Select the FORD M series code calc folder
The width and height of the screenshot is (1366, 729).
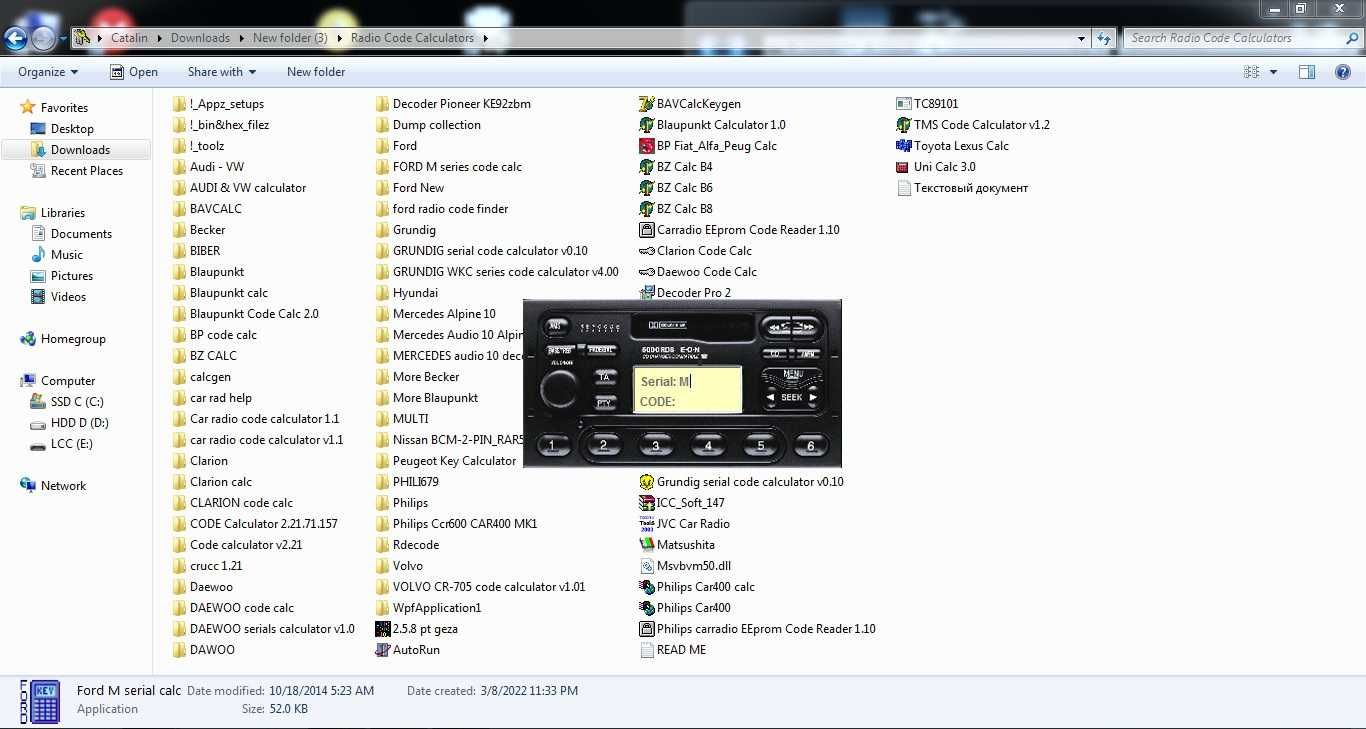click(449, 167)
